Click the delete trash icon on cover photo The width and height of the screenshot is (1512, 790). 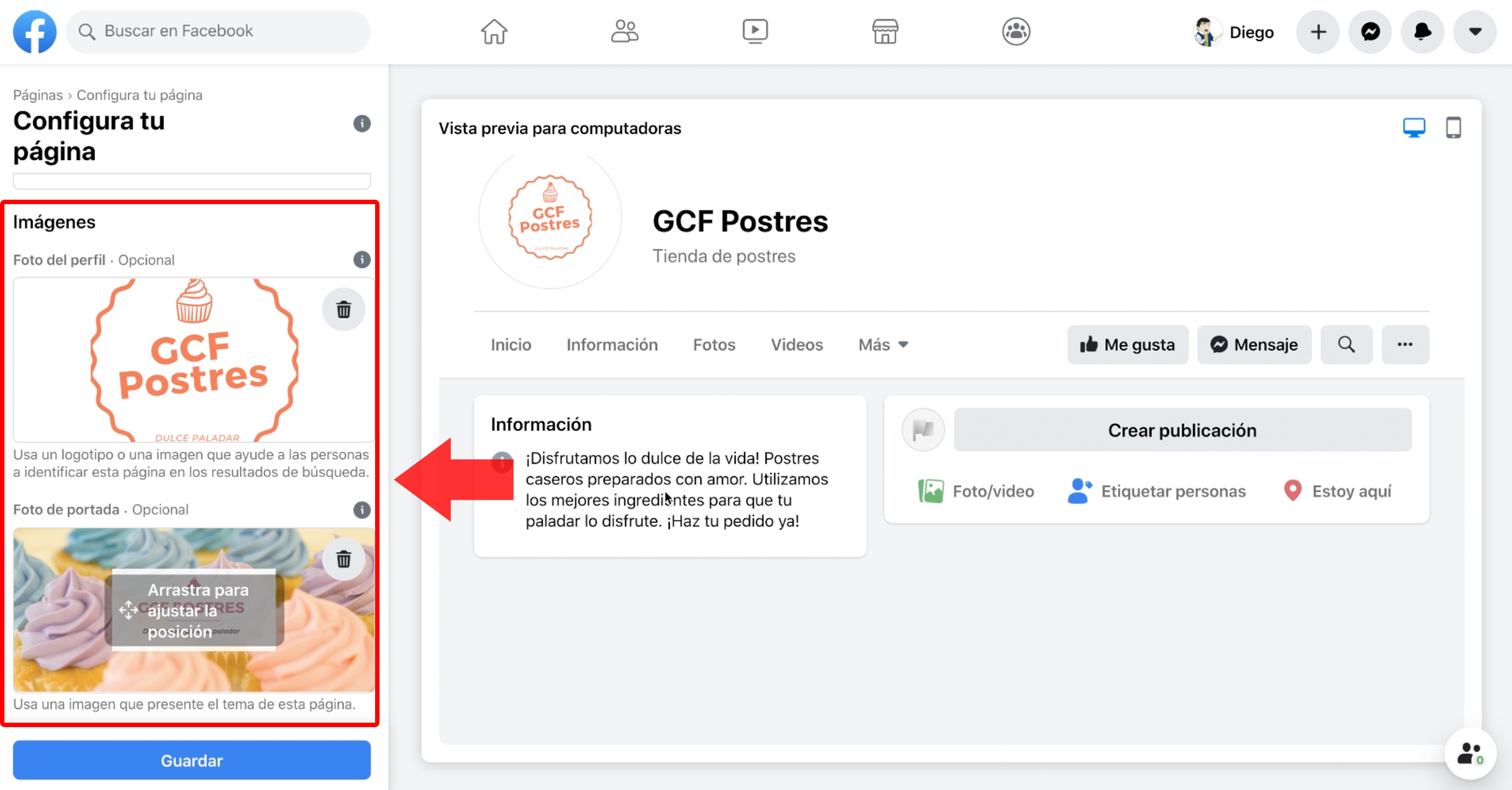[x=344, y=559]
